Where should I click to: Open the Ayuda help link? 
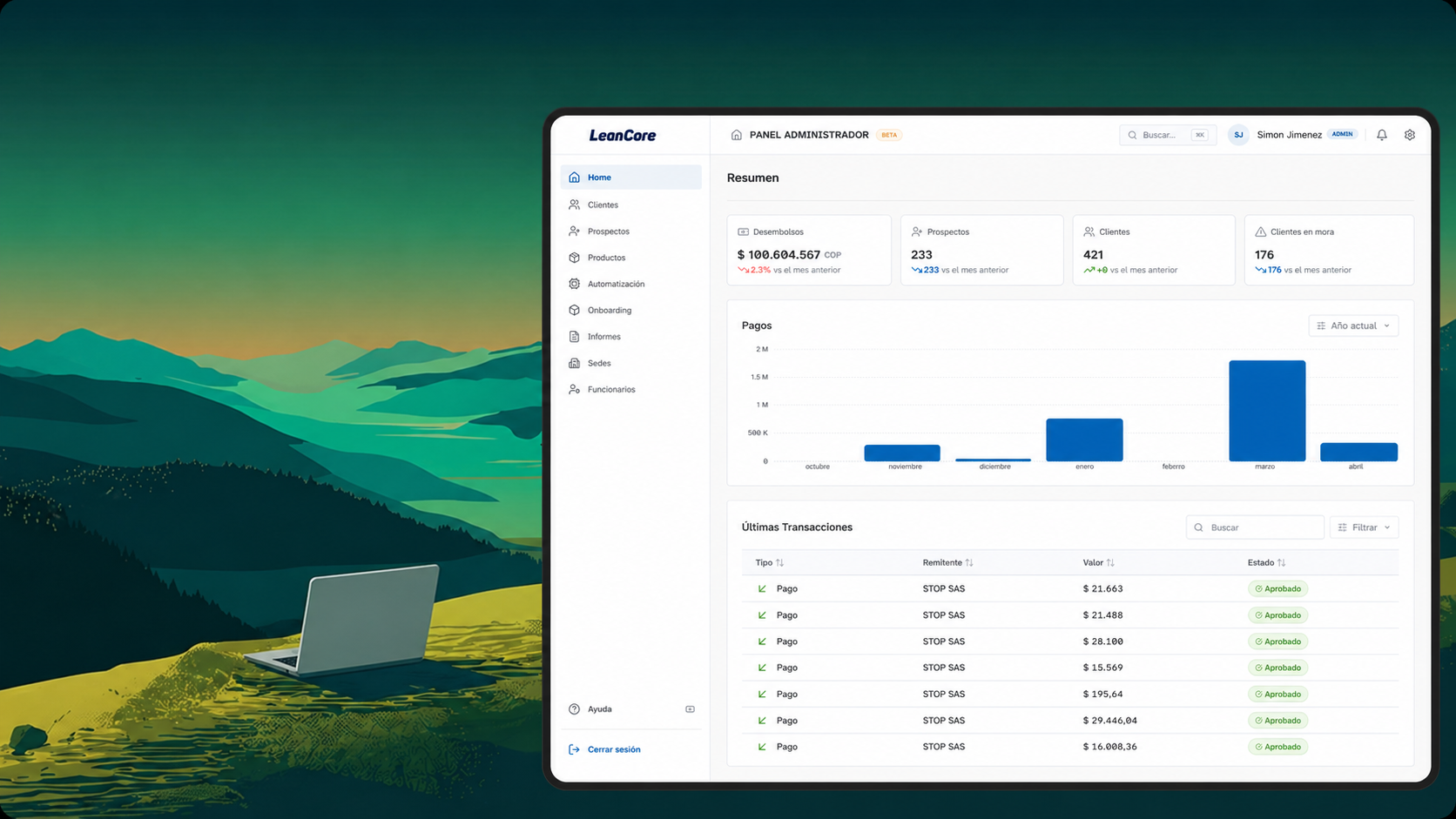(x=599, y=709)
